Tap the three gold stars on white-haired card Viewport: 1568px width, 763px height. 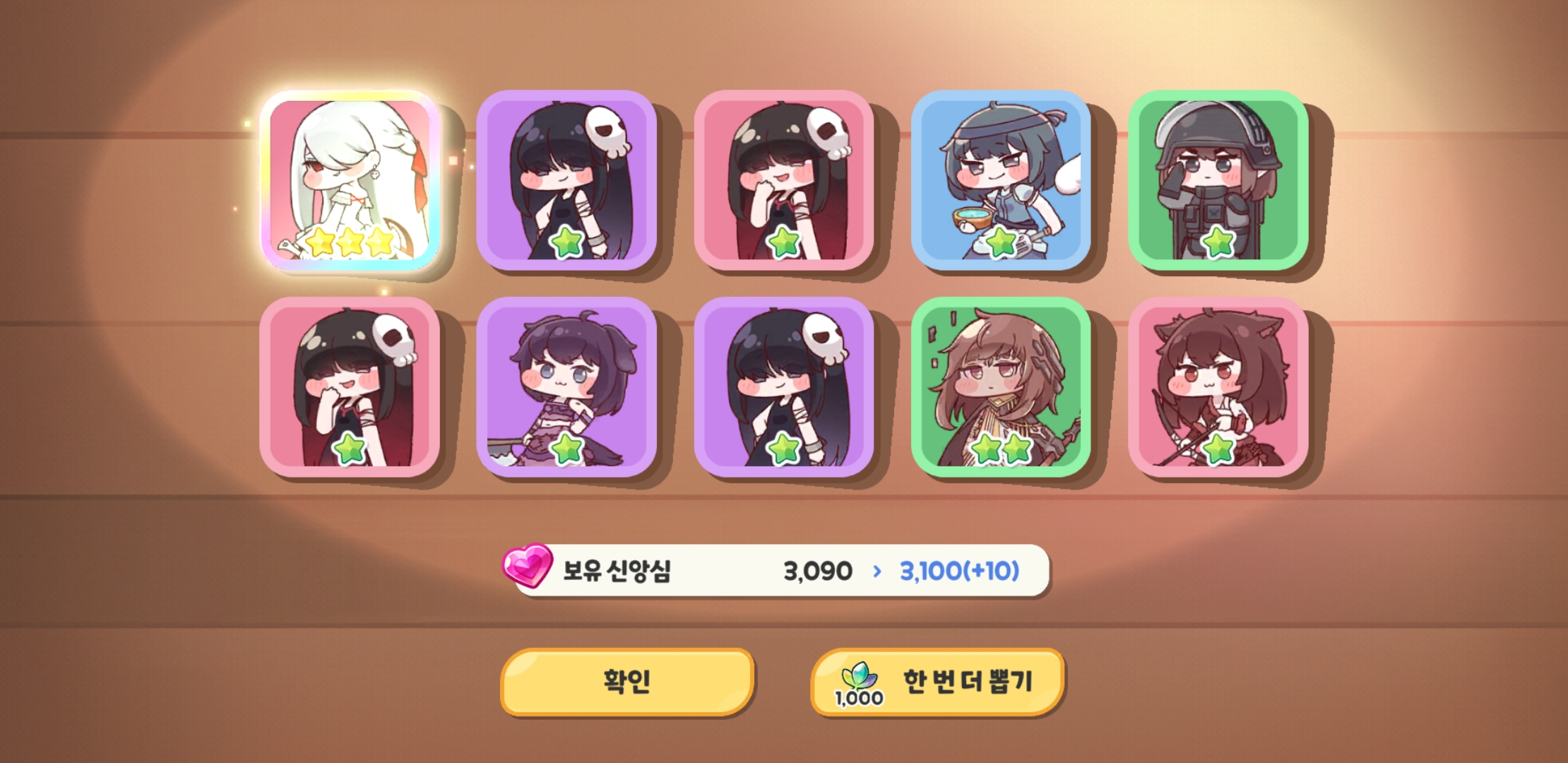350,242
